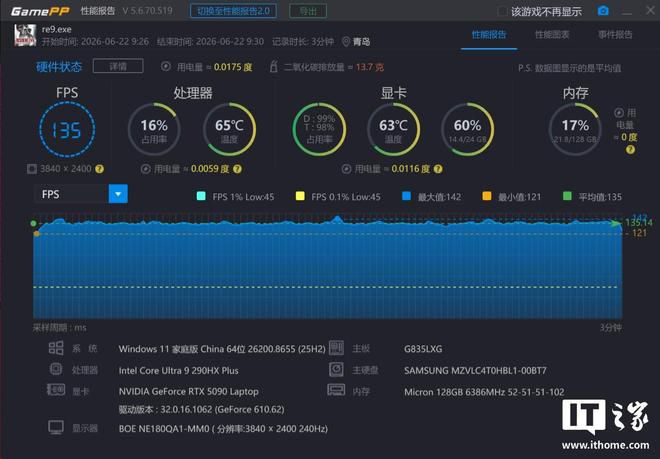Click the NVIDIA GeForce RTX 5090 Laptop text

[189, 391]
